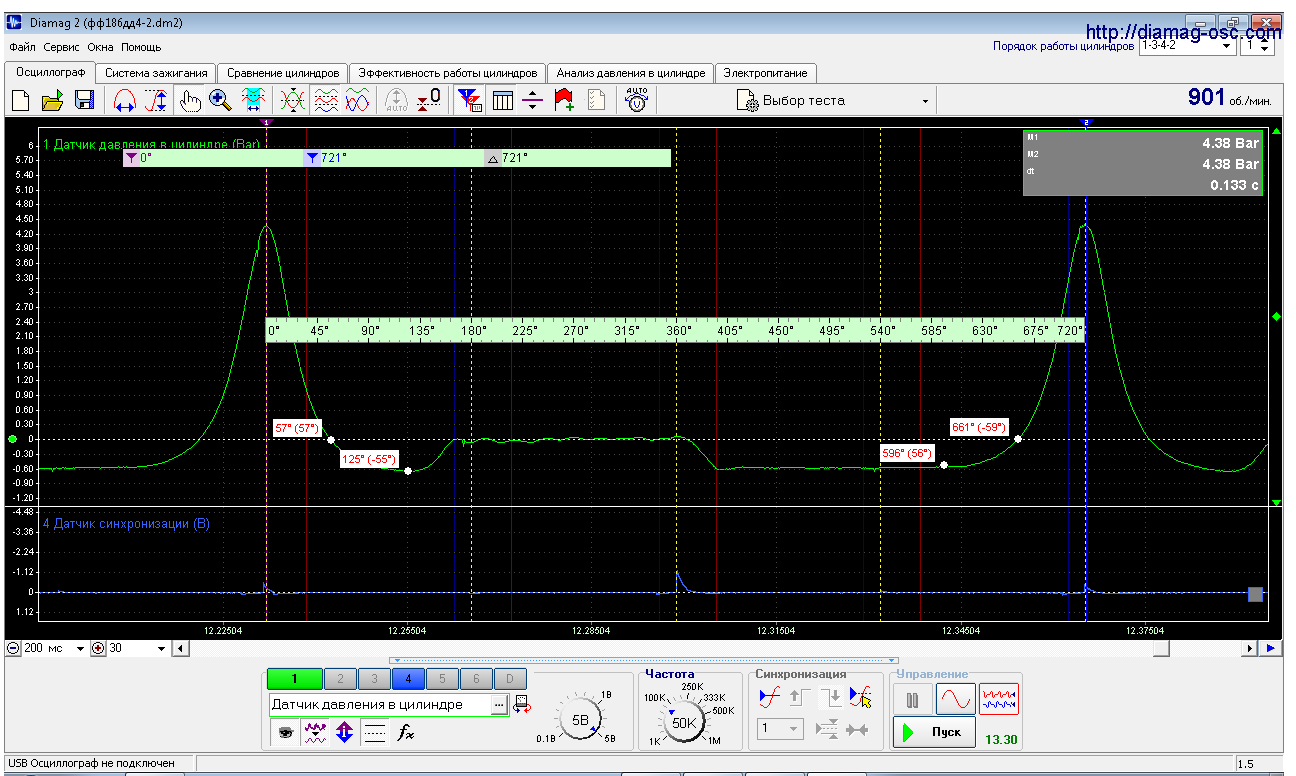Screen dimensions: 1296x776
Task: Enable red-blue recorder waveform mode
Action: pyautogui.click(x=999, y=699)
